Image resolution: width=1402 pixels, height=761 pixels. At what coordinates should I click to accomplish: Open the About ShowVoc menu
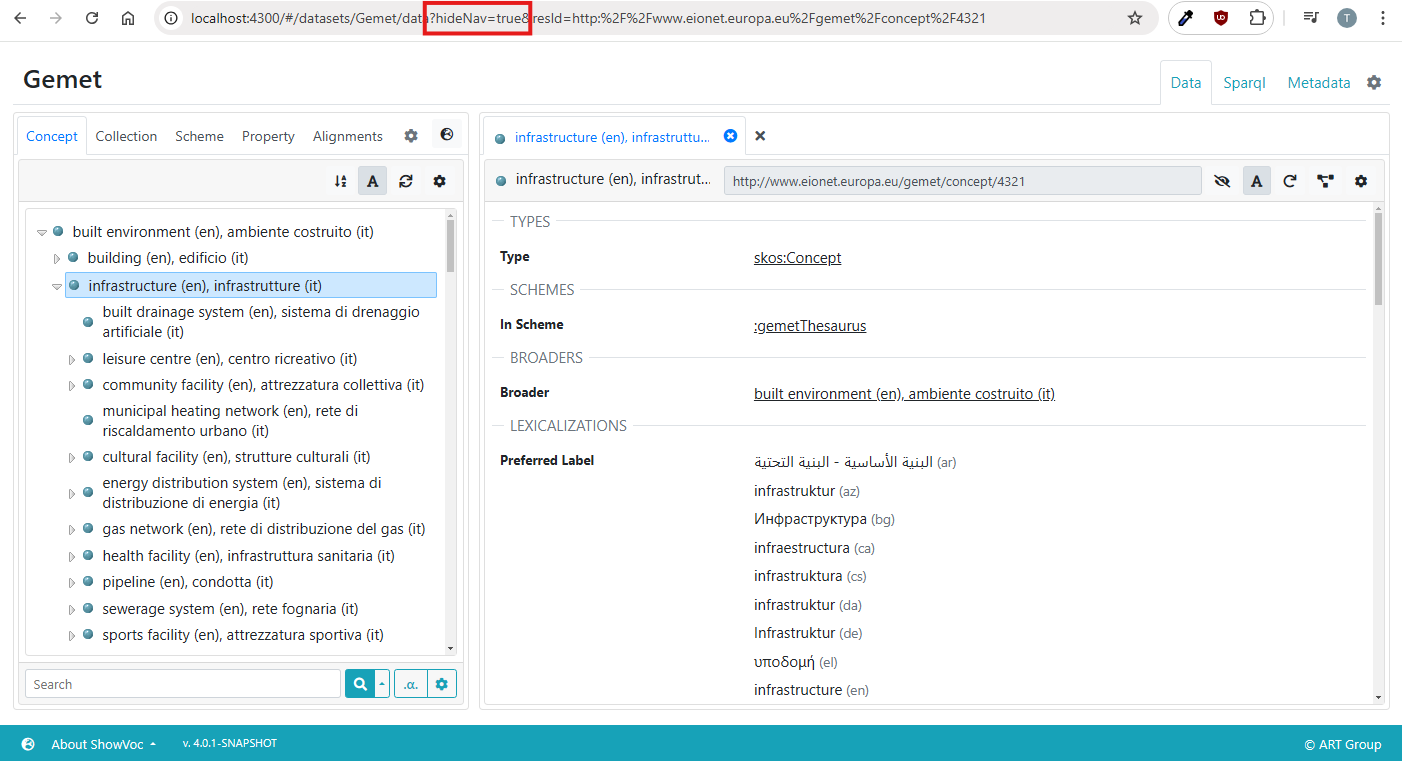(103, 744)
